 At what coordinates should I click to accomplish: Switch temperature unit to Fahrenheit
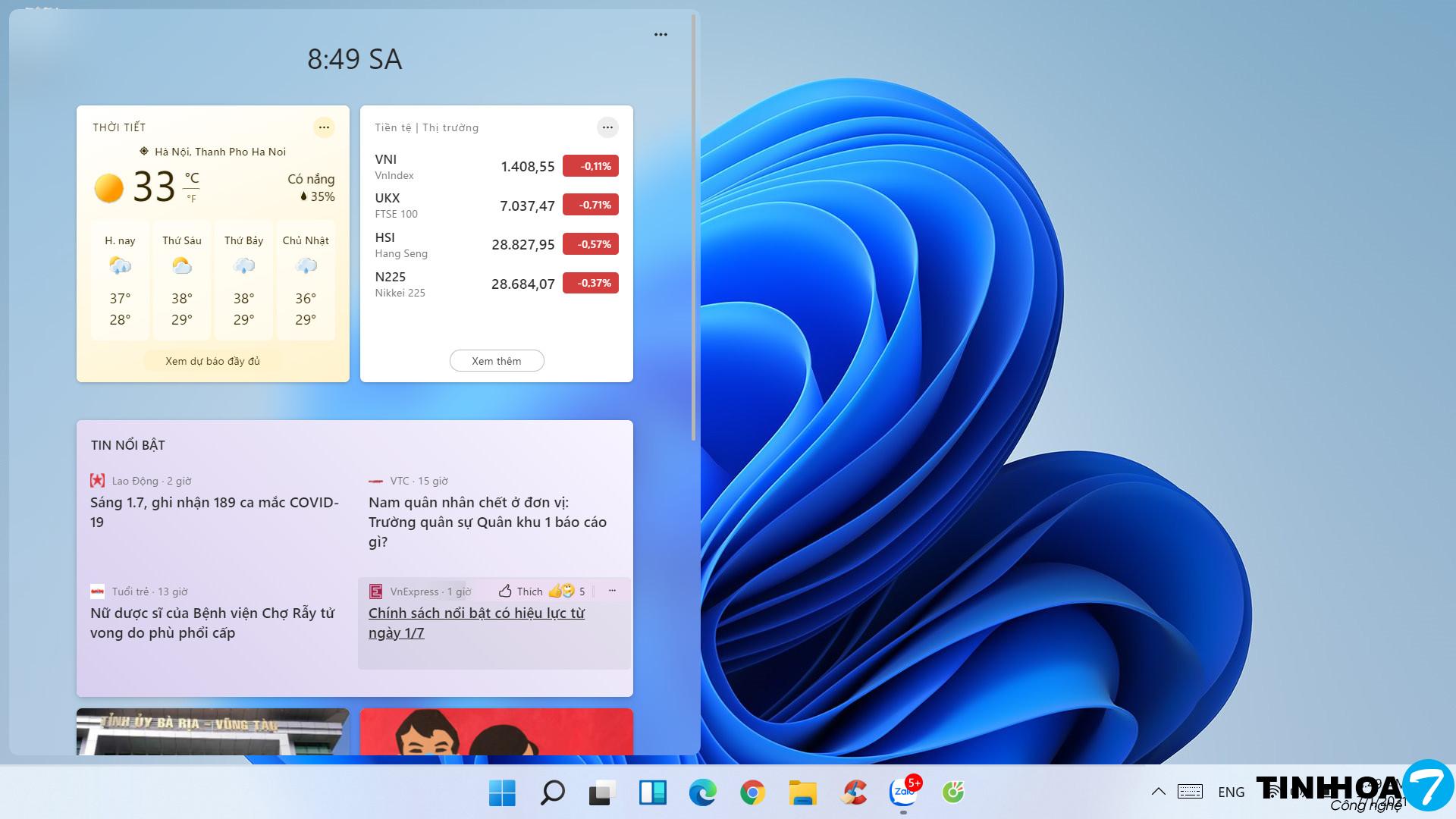[x=192, y=199]
